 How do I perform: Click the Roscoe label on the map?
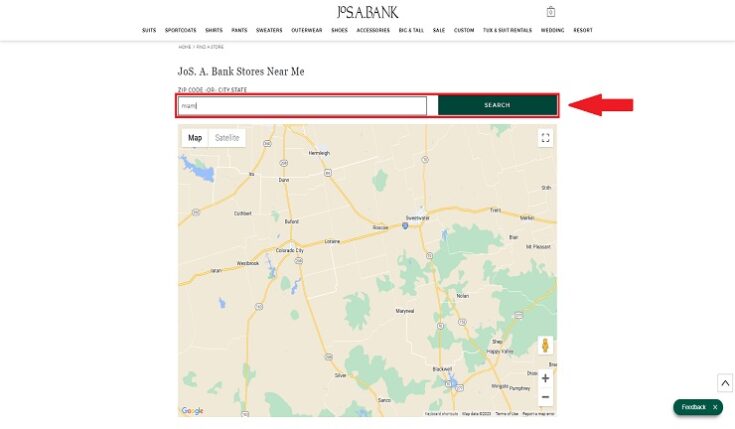pos(380,227)
